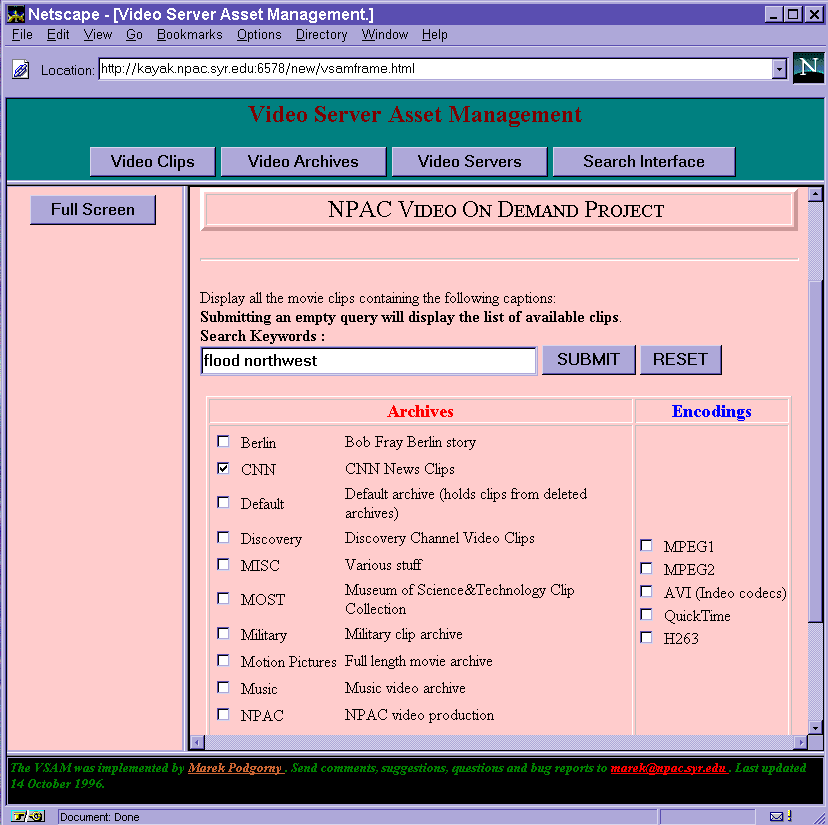Click the vertical scrollbar up arrow
The height and width of the screenshot is (825, 828).
click(x=815, y=194)
